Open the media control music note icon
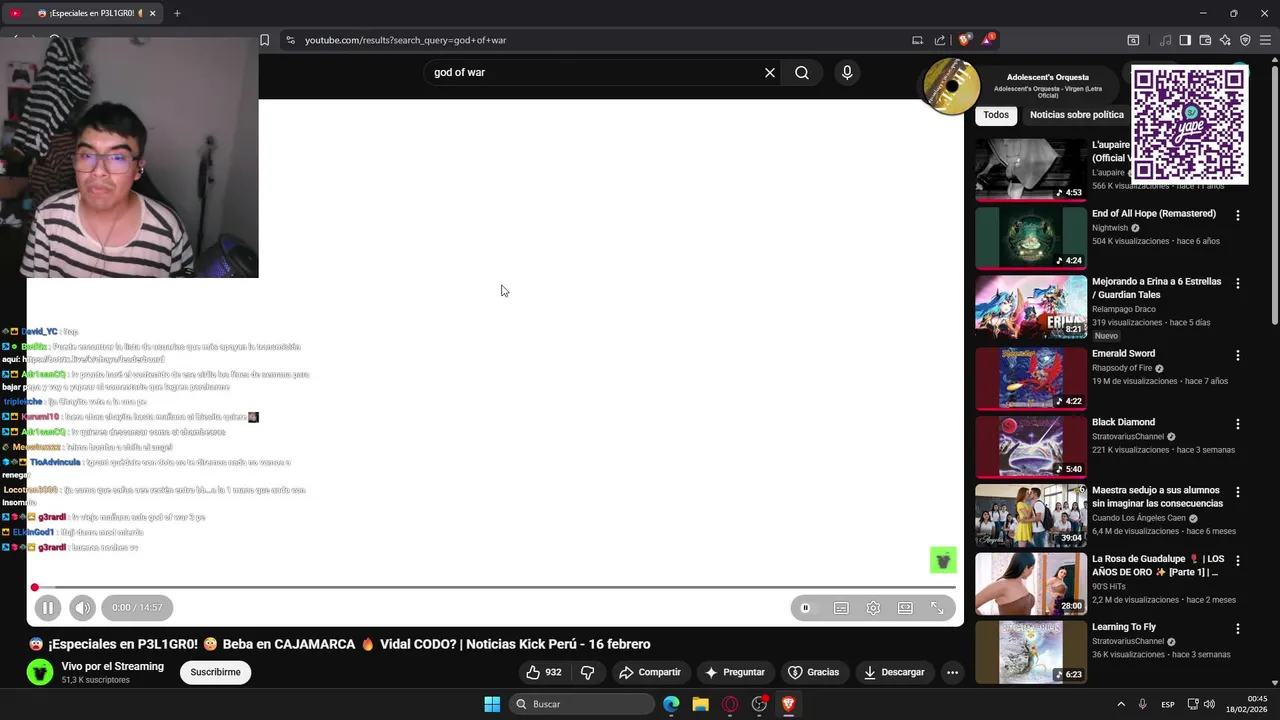Viewport: 1280px width, 720px height. (1165, 40)
